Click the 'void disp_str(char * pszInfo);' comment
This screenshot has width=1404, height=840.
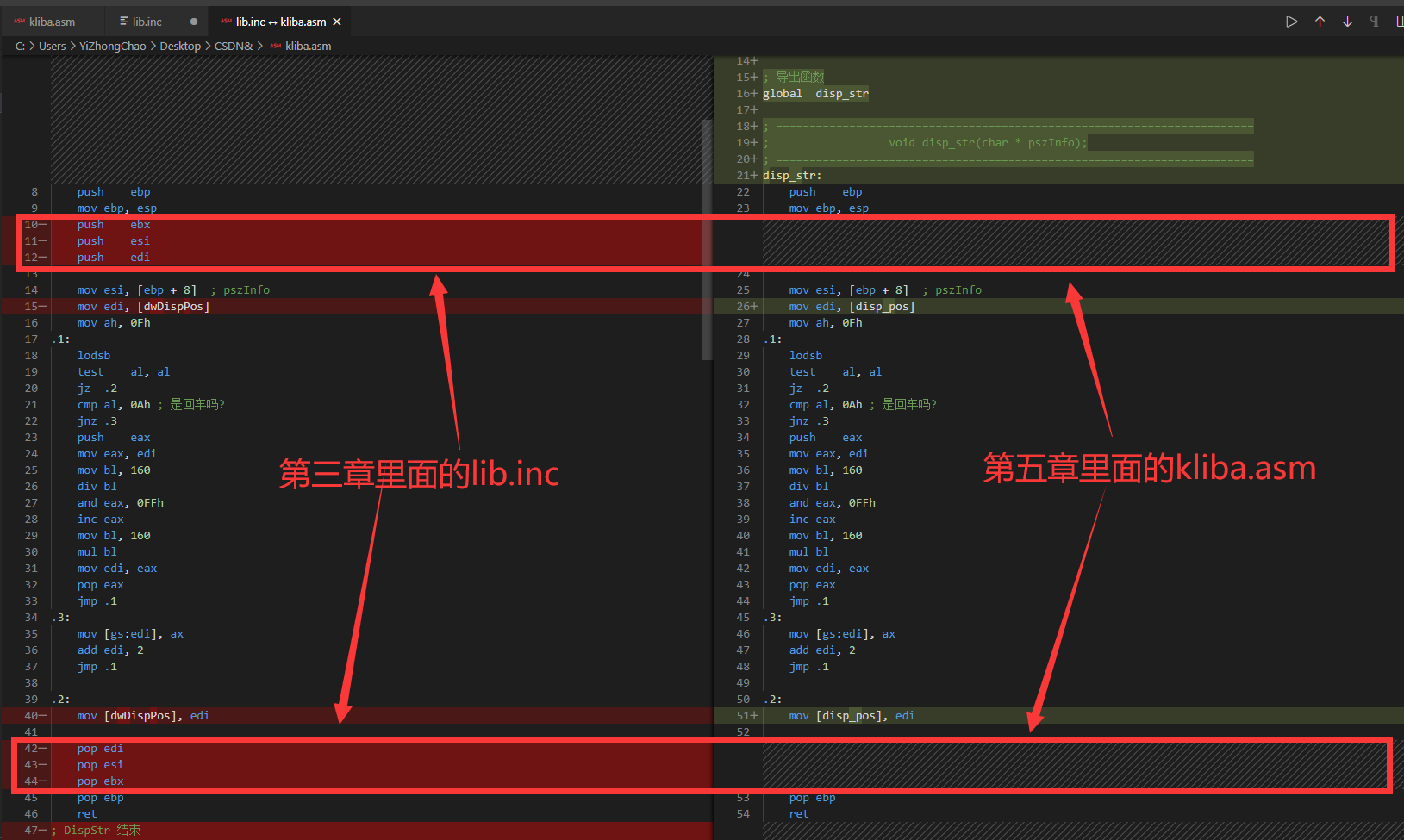coord(988,143)
